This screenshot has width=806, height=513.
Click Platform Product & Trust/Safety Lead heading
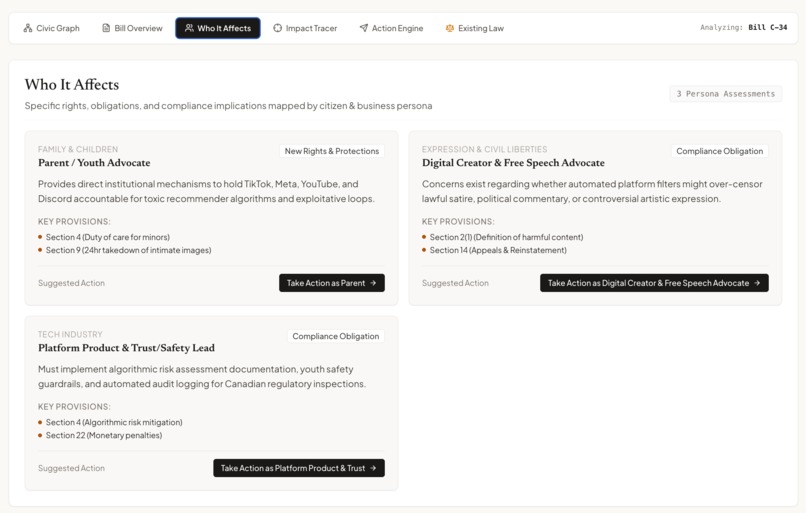[126, 348]
